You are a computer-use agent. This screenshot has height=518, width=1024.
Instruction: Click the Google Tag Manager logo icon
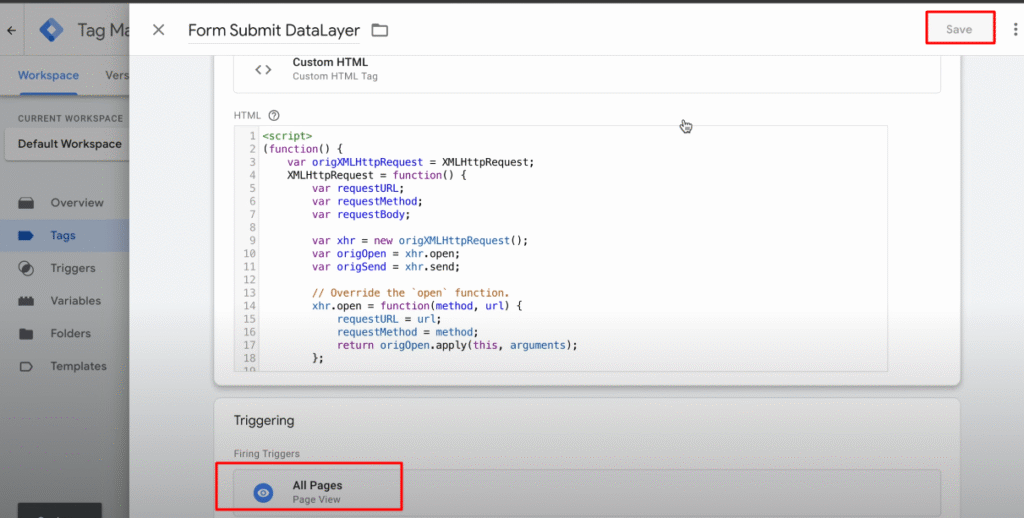51,30
